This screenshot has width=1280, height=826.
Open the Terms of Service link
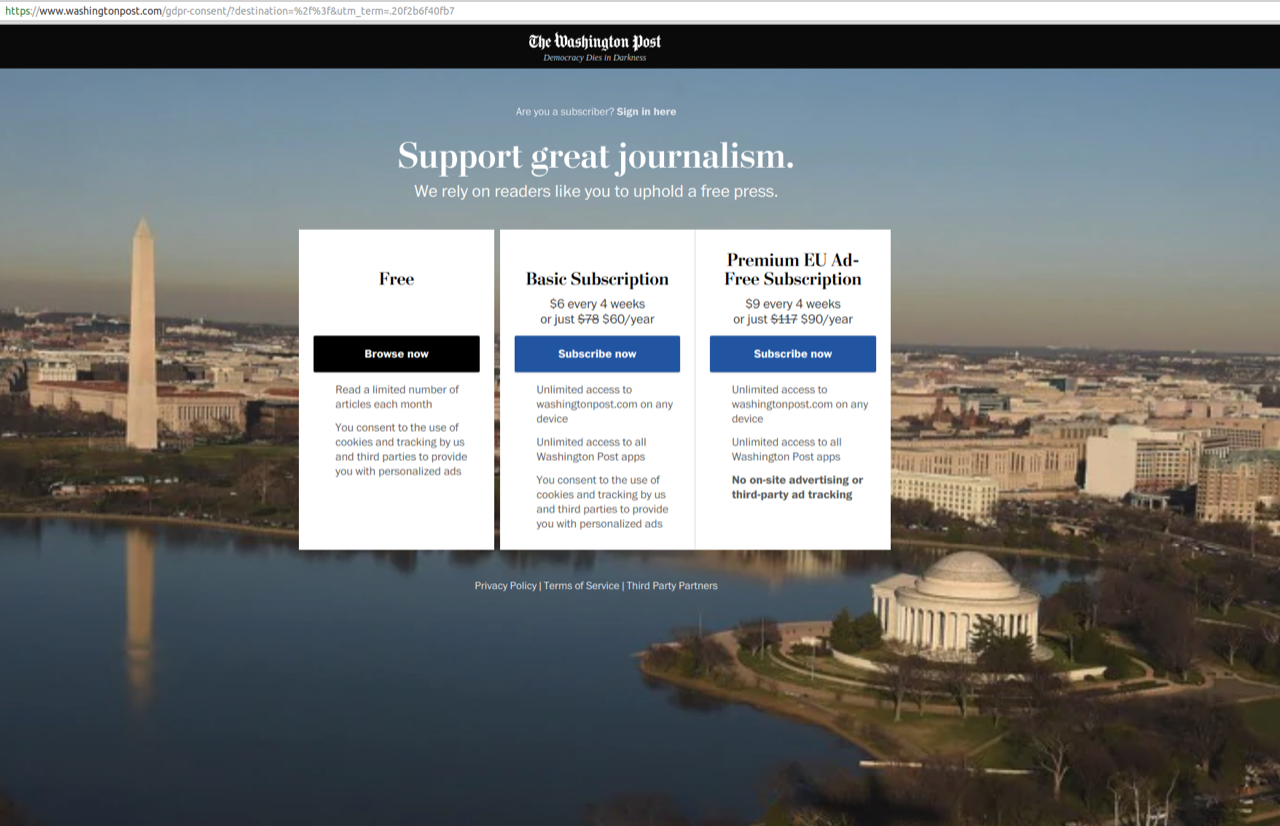click(581, 586)
